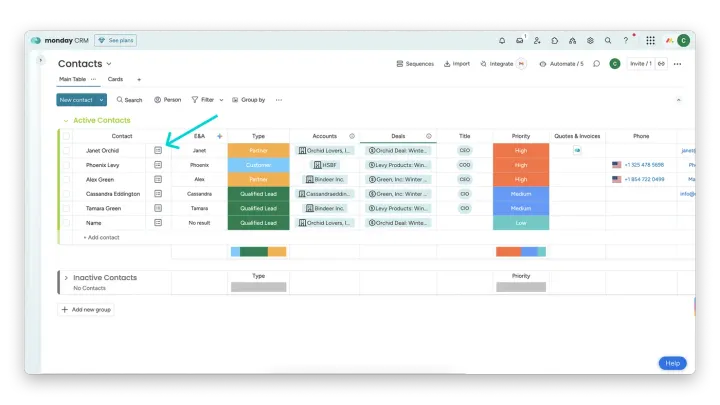
Task: Click the Low priority cell
Action: (x=521, y=223)
